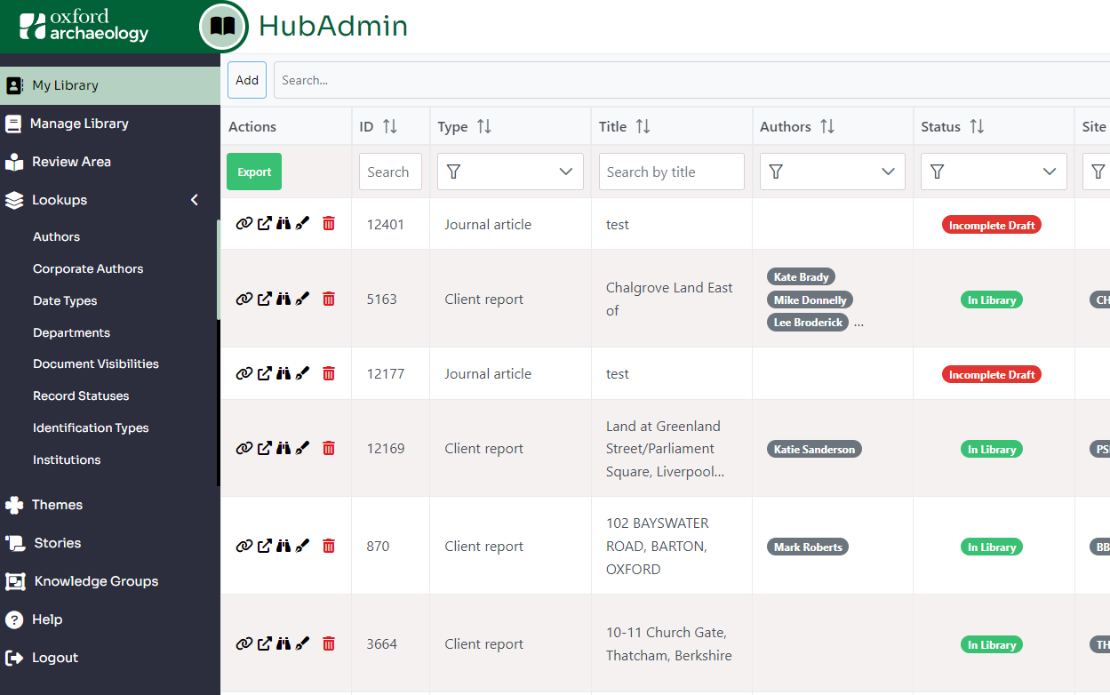Click link icon for record 3664
Viewport: 1110px width, 695px height.
click(244, 643)
